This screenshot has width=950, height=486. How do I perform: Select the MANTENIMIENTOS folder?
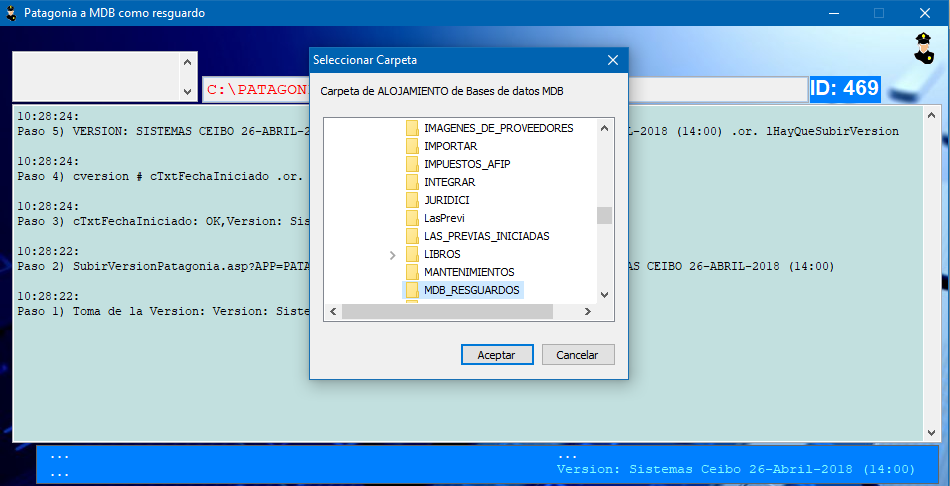[x=469, y=272]
